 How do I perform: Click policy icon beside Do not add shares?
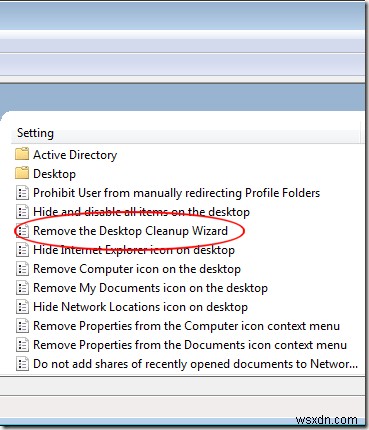pyautogui.click(x=22, y=364)
